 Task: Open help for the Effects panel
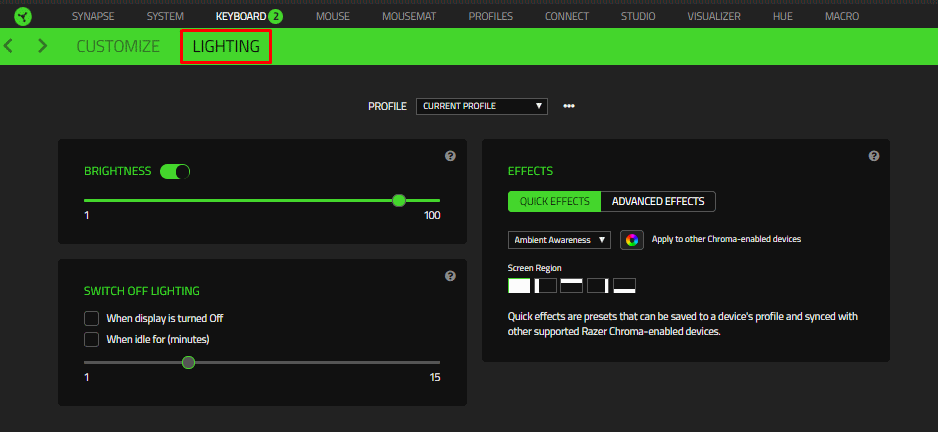(x=873, y=156)
